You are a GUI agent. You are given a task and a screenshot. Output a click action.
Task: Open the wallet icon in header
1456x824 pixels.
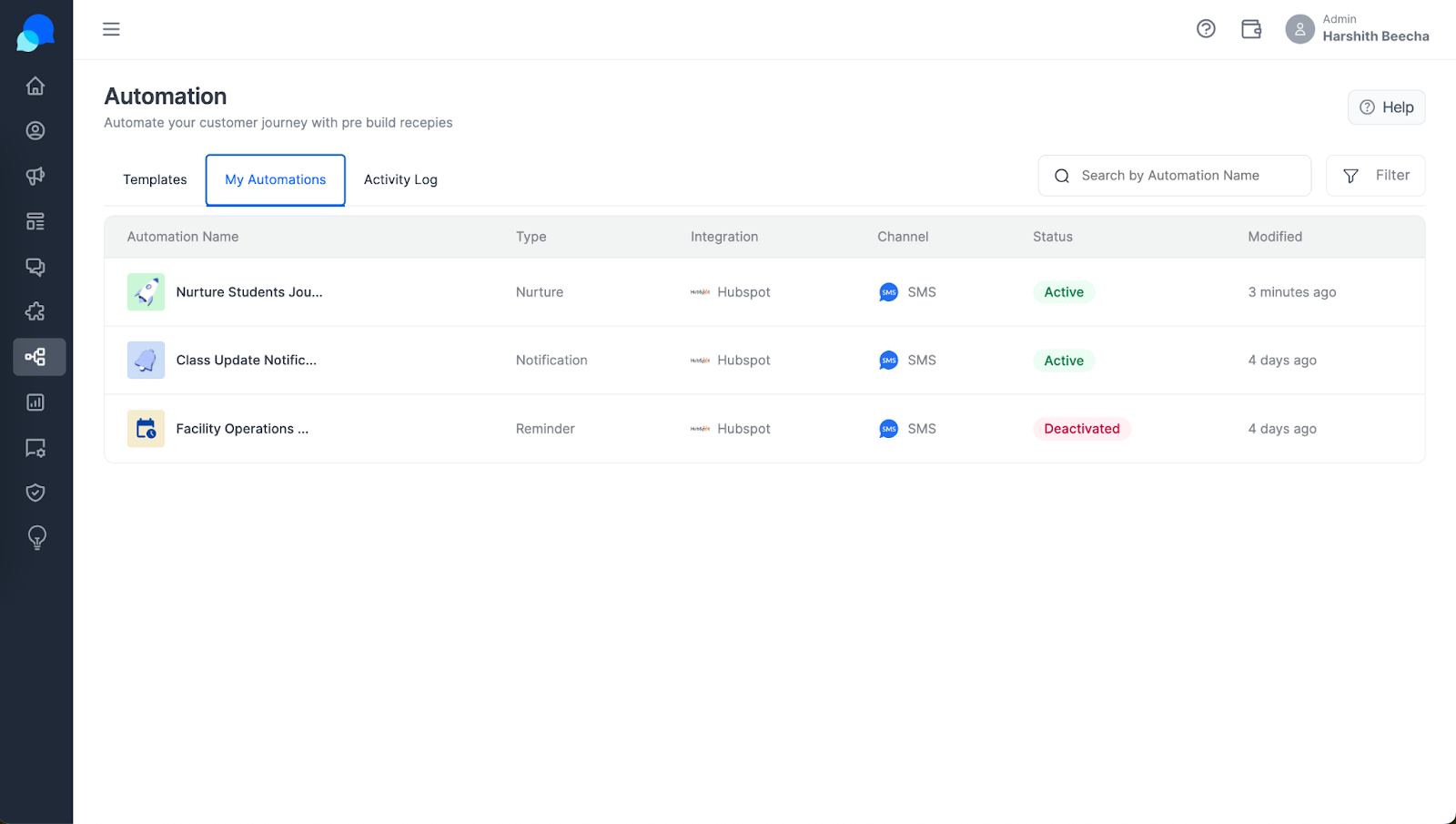pos(1251,29)
